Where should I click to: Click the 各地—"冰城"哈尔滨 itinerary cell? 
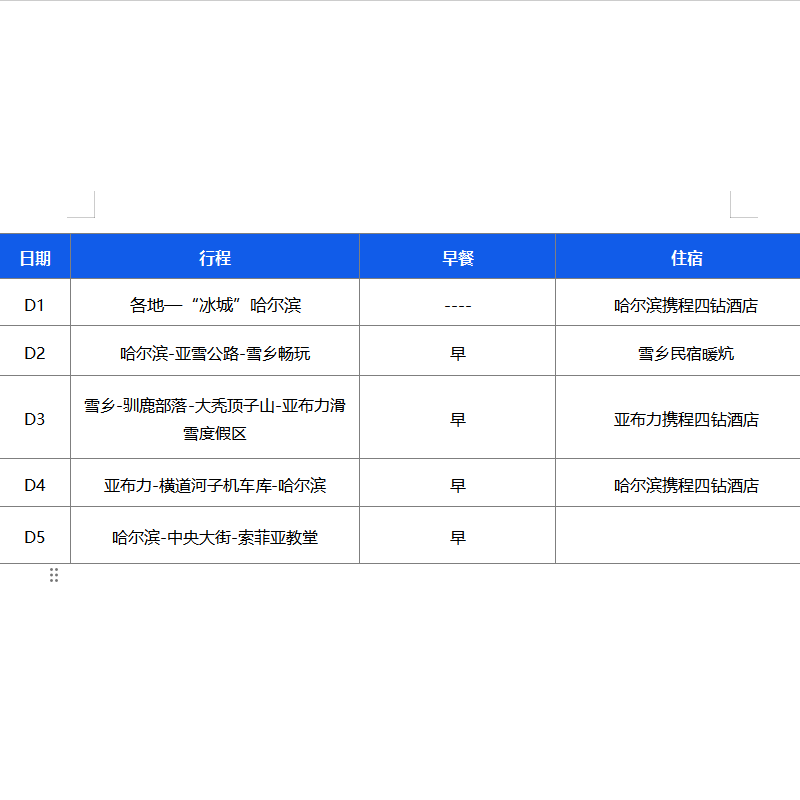(215, 305)
